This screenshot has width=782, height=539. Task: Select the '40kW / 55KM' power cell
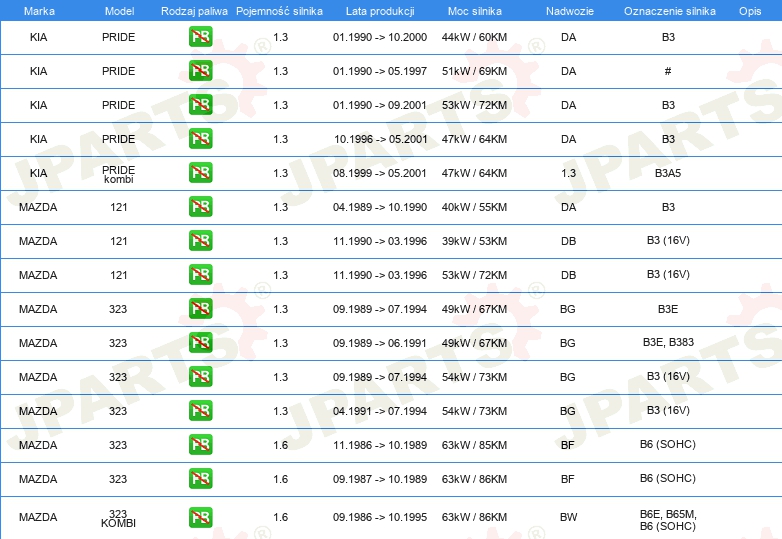coord(474,207)
